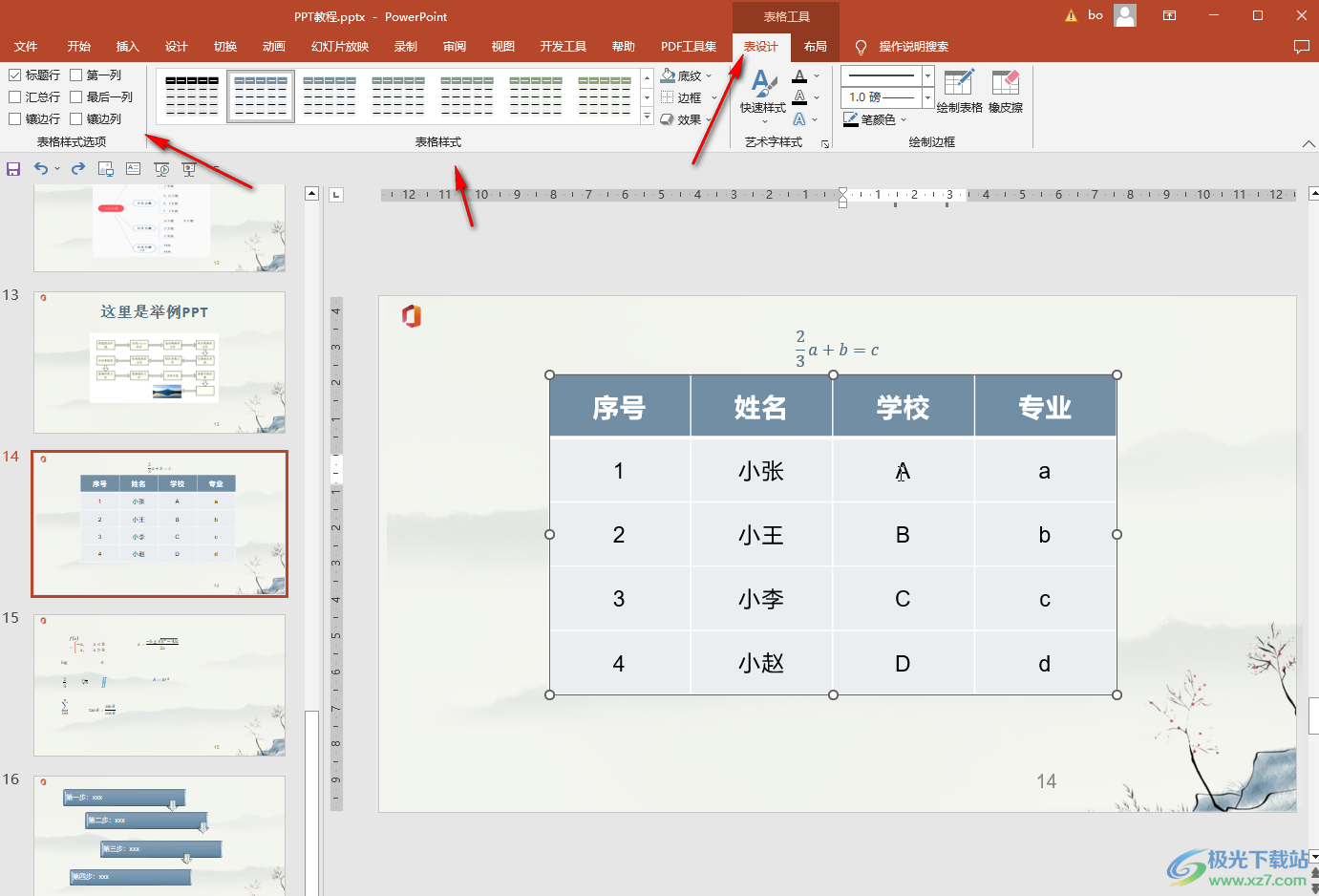This screenshot has width=1319, height=896.
Task: Click the header cell 专业
Action: click(1045, 407)
